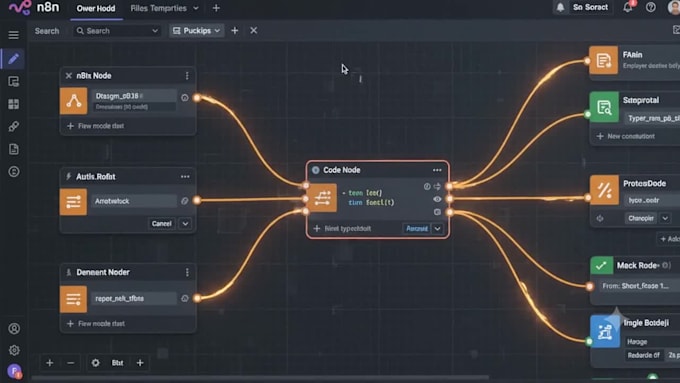Add next type in Code Node
Viewport: 680px width, 383px height.
(342, 229)
